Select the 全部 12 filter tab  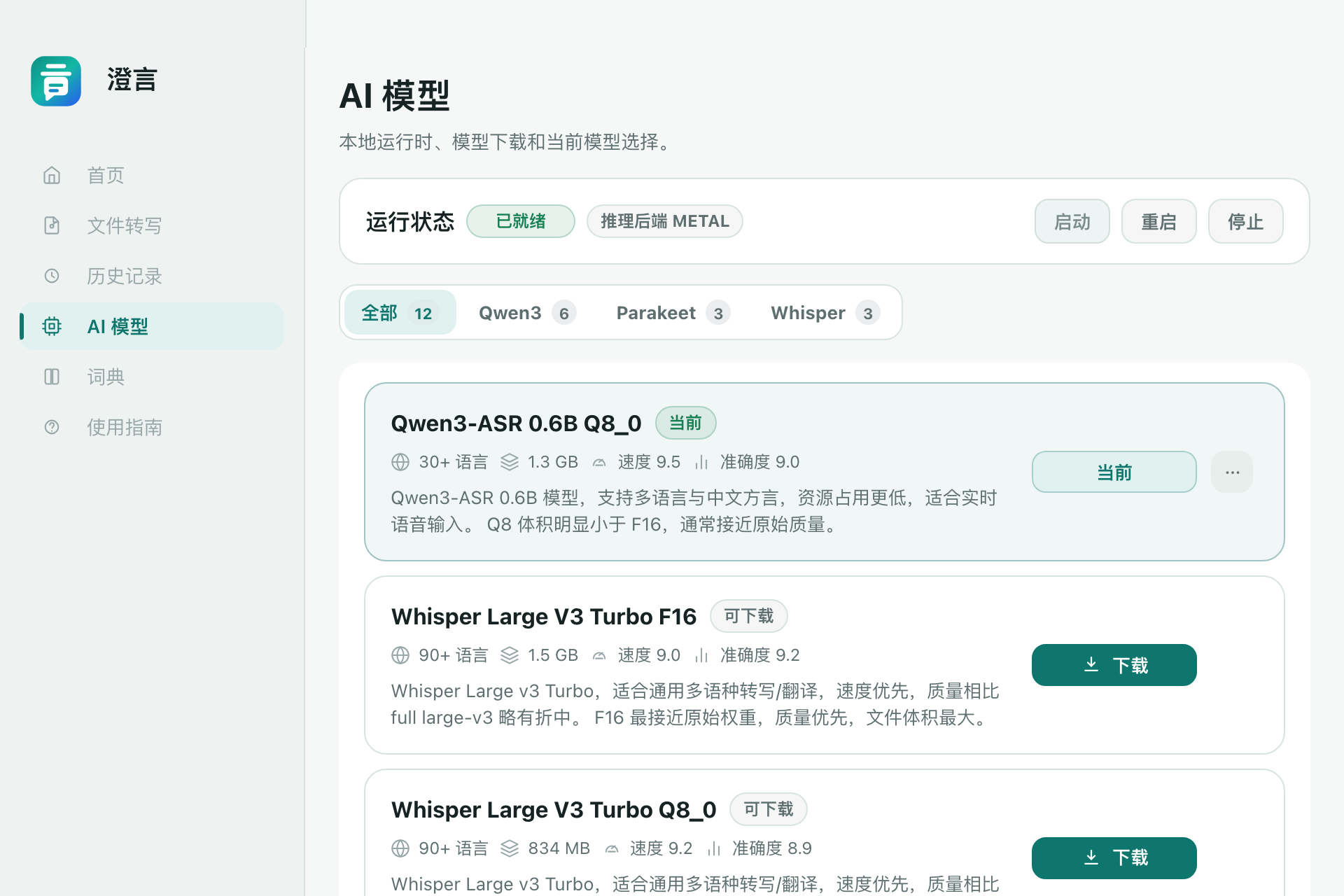[x=400, y=312]
